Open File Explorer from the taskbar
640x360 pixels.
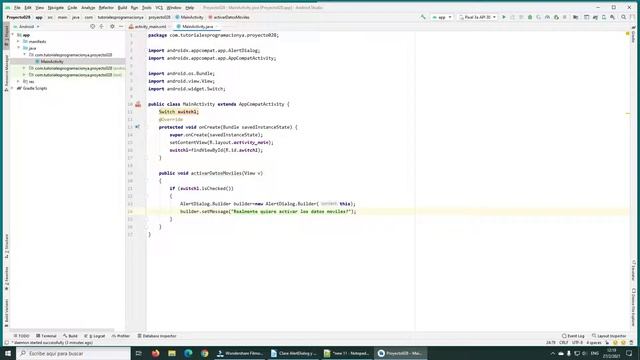tap(172, 353)
